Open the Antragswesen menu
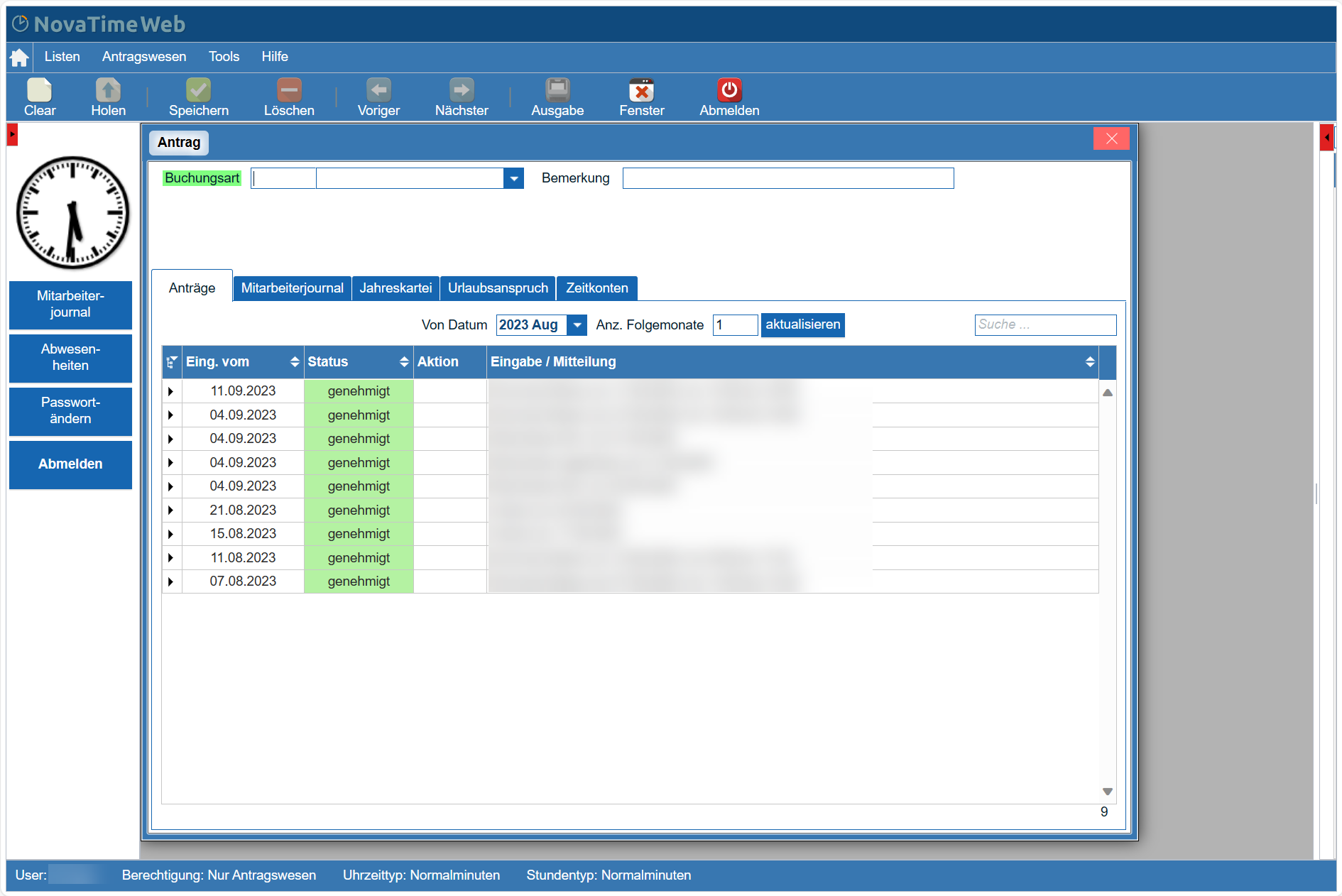1342x896 pixels. point(144,57)
